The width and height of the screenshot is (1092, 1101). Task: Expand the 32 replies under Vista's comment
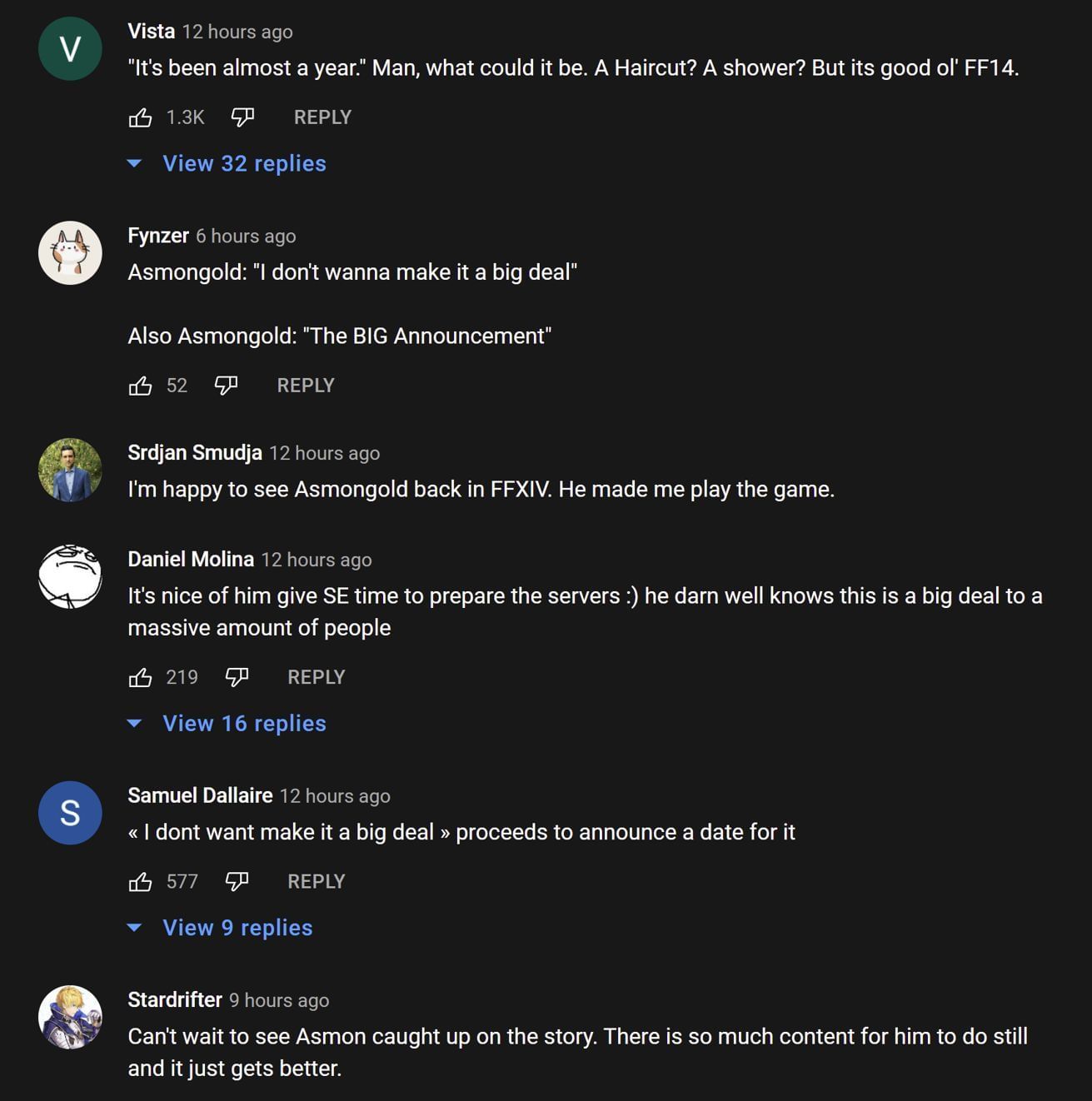(x=245, y=163)
